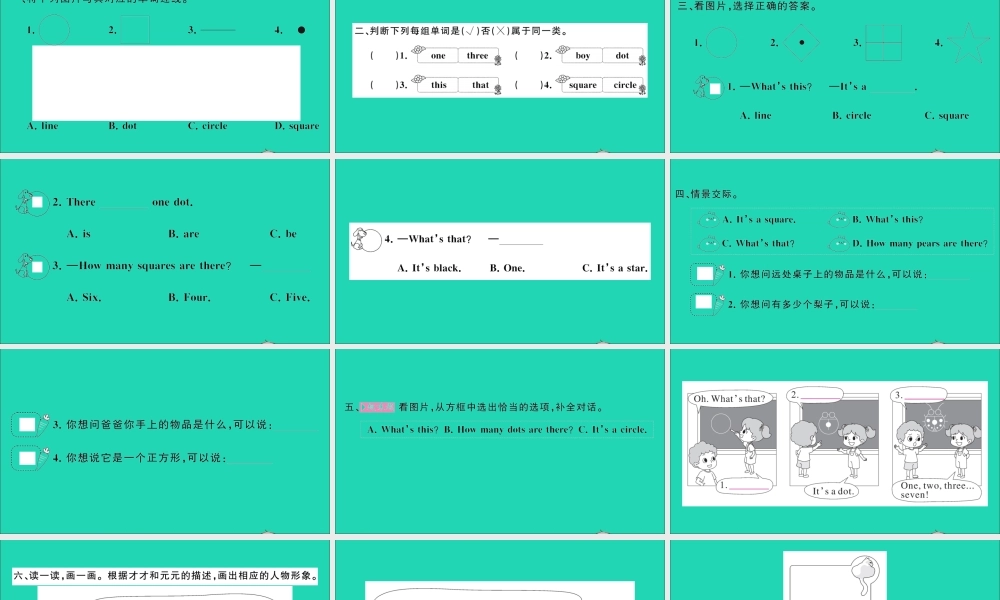
Task: Click the face icon beside 'C. What's that?'
Action: point(709,244)
